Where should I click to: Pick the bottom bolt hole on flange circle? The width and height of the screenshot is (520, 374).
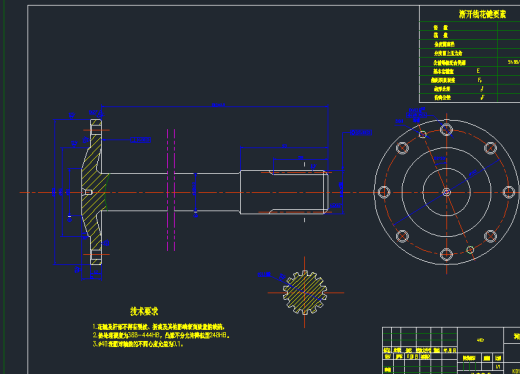click(x=446, y=254)
